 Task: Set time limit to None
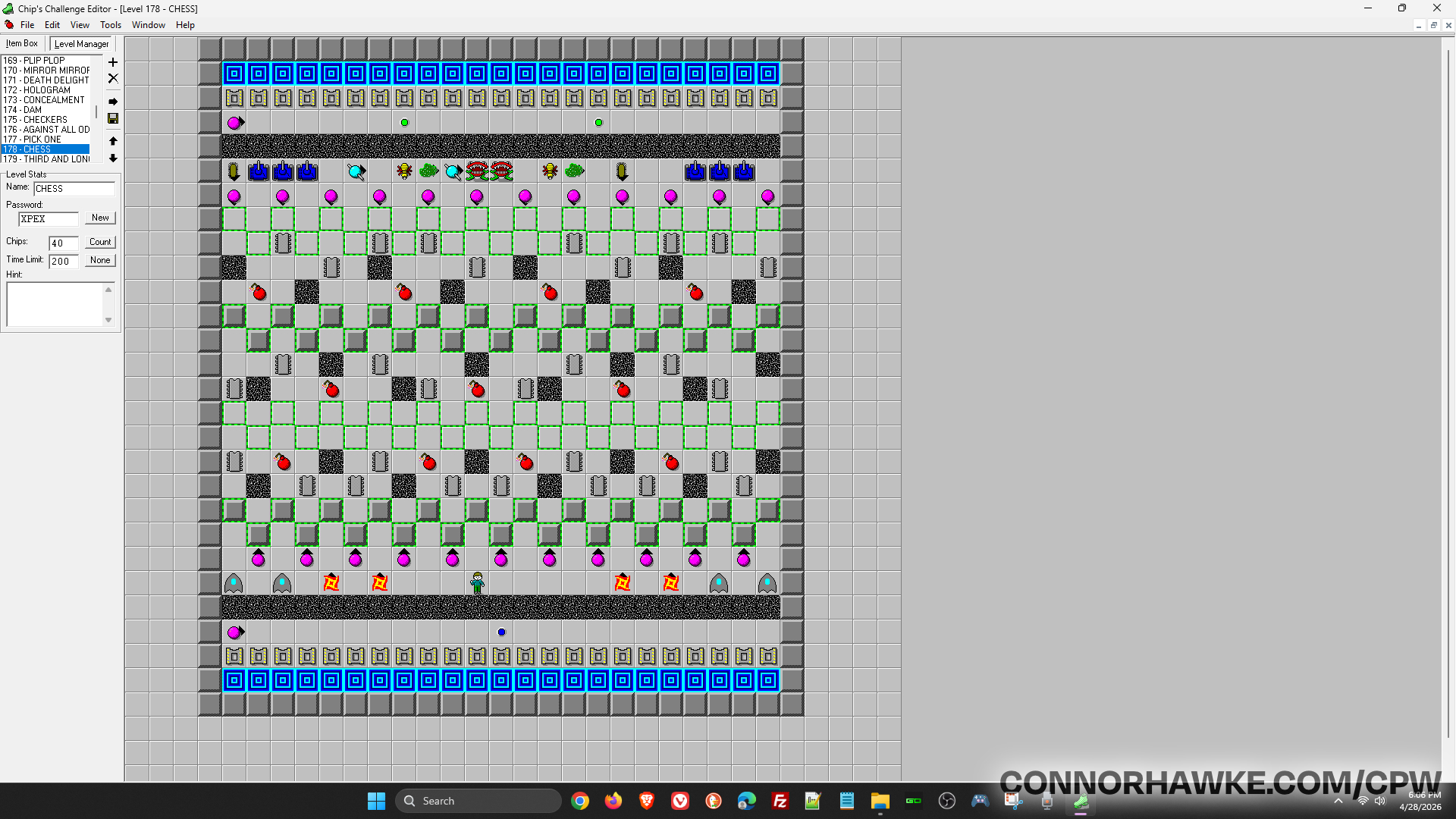[x=100, y=260]
